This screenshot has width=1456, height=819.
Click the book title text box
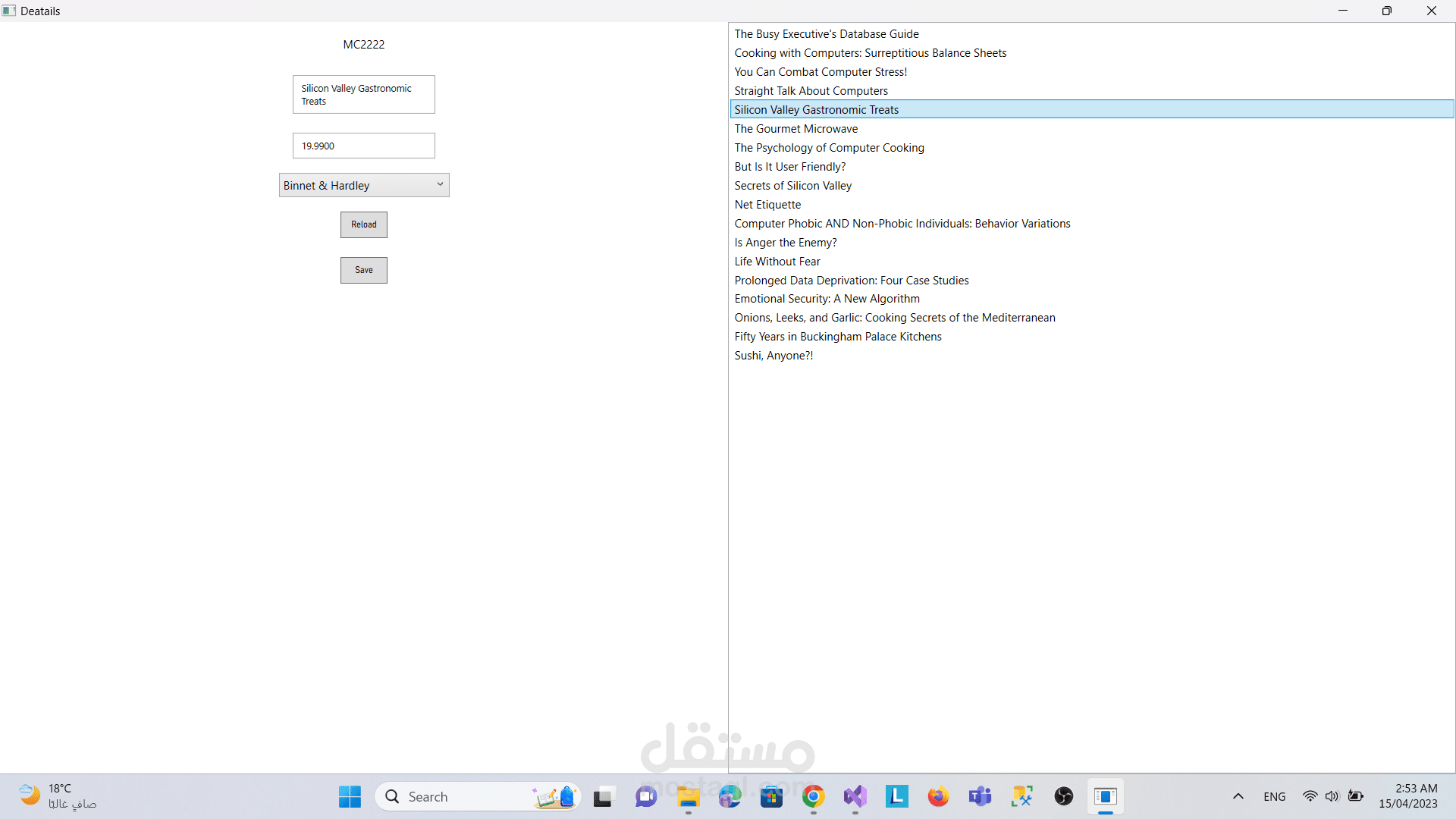coord(363,95)
